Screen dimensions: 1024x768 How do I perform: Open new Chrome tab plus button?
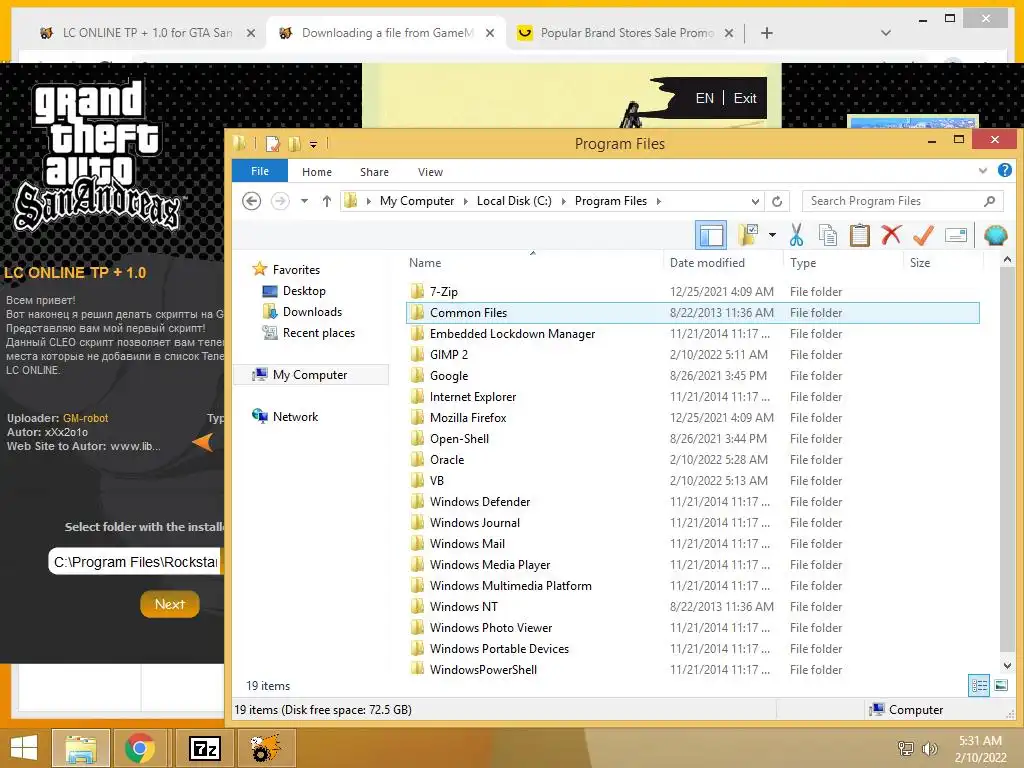point(767,33)
